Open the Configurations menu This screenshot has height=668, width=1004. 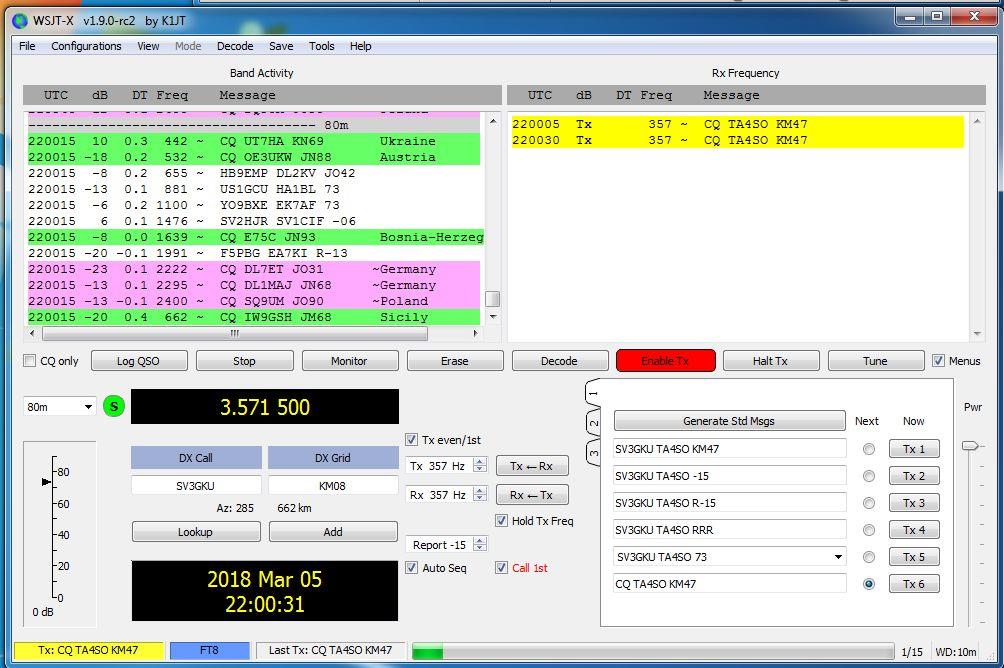[x=86, y=46]
